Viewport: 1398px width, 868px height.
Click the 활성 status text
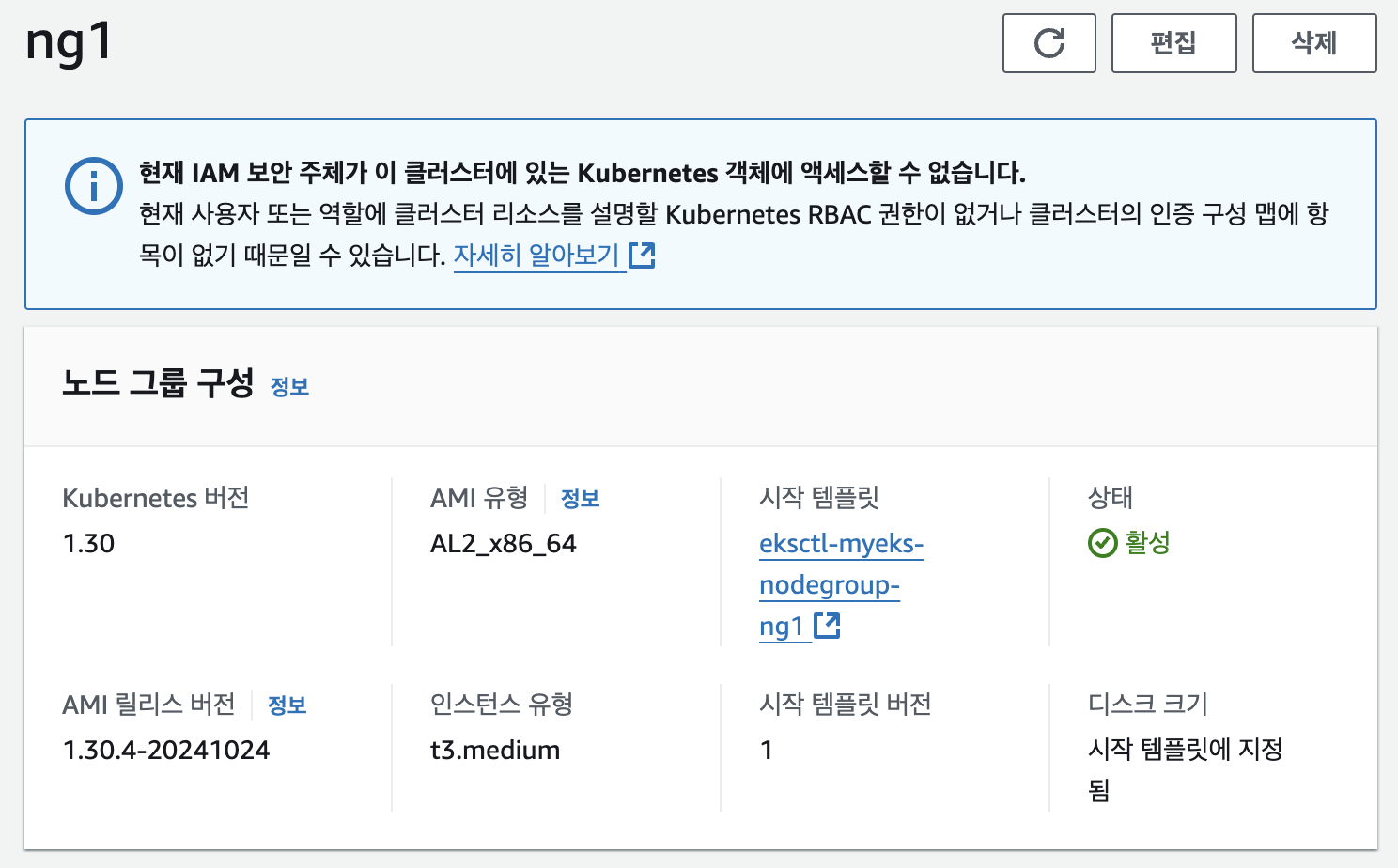[1147, 543]
